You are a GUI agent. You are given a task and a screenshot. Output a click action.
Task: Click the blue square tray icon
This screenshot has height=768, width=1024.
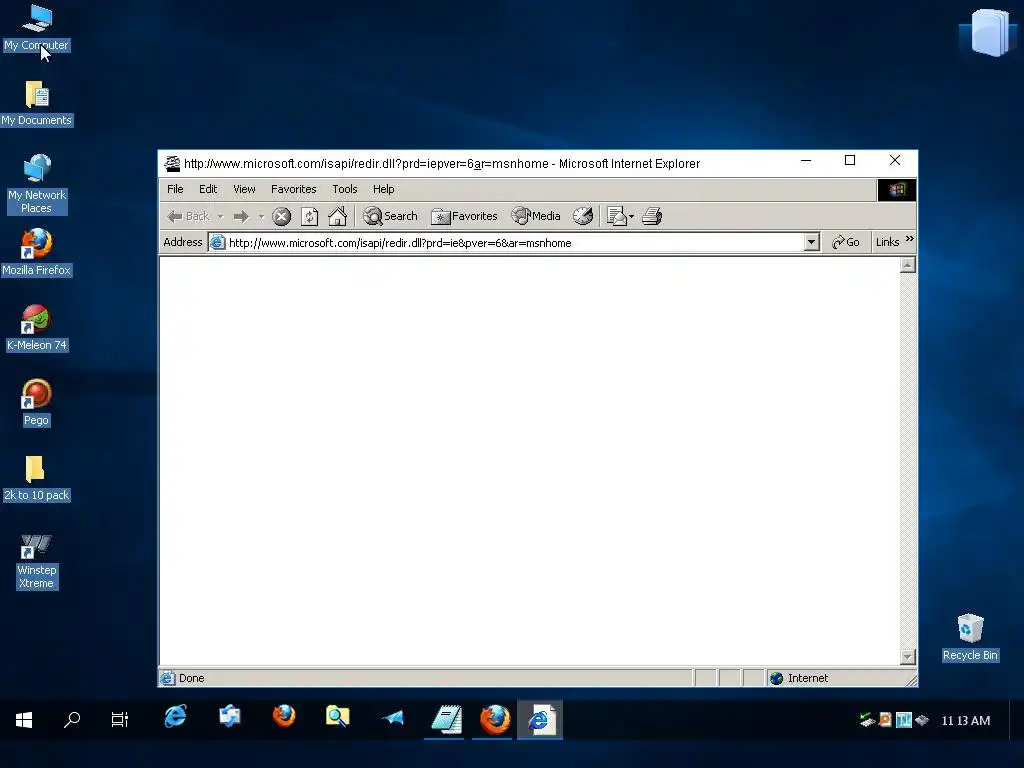(x=903, y=720)
